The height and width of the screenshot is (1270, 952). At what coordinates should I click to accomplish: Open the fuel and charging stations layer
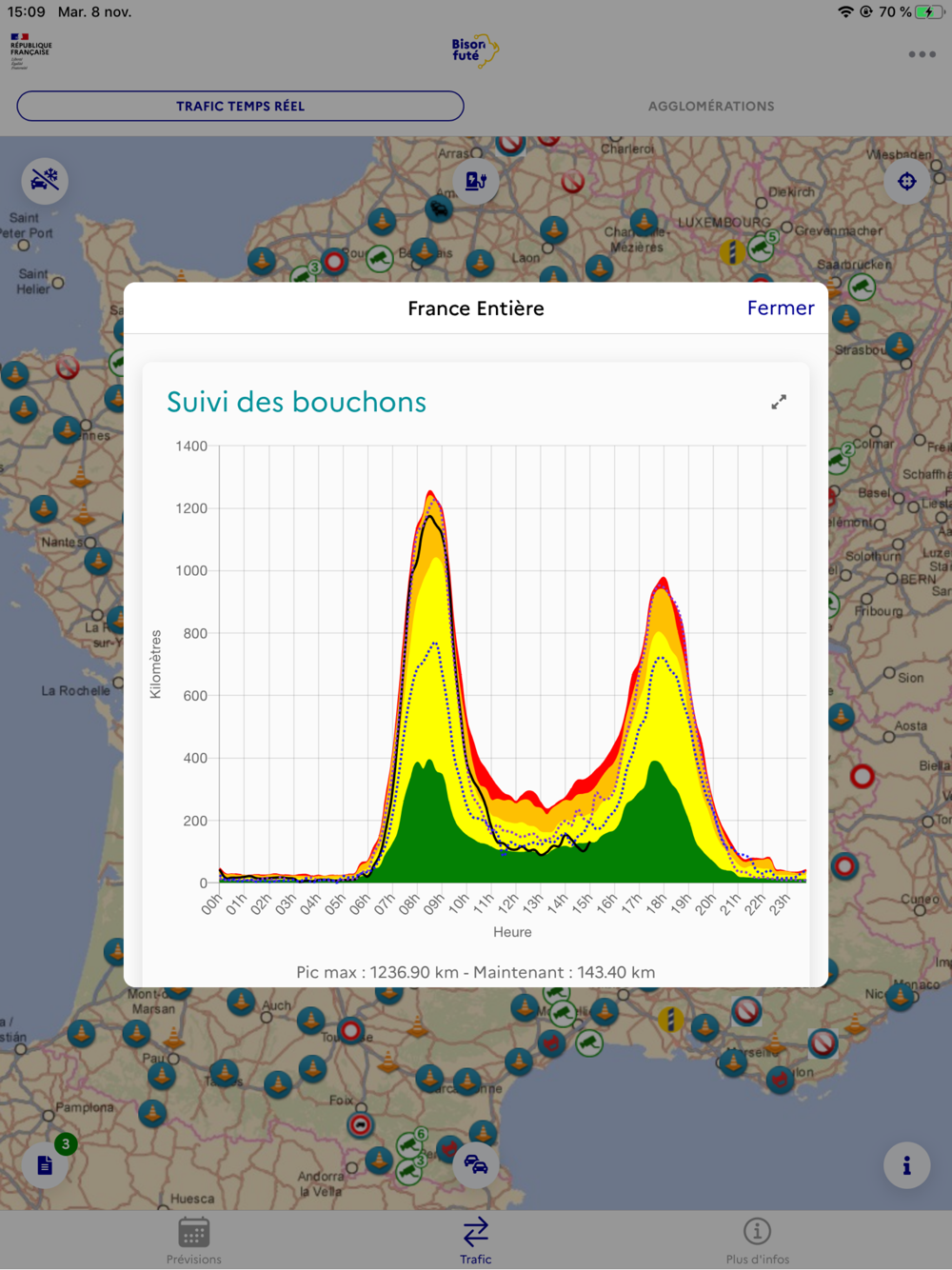coord(475,180)
